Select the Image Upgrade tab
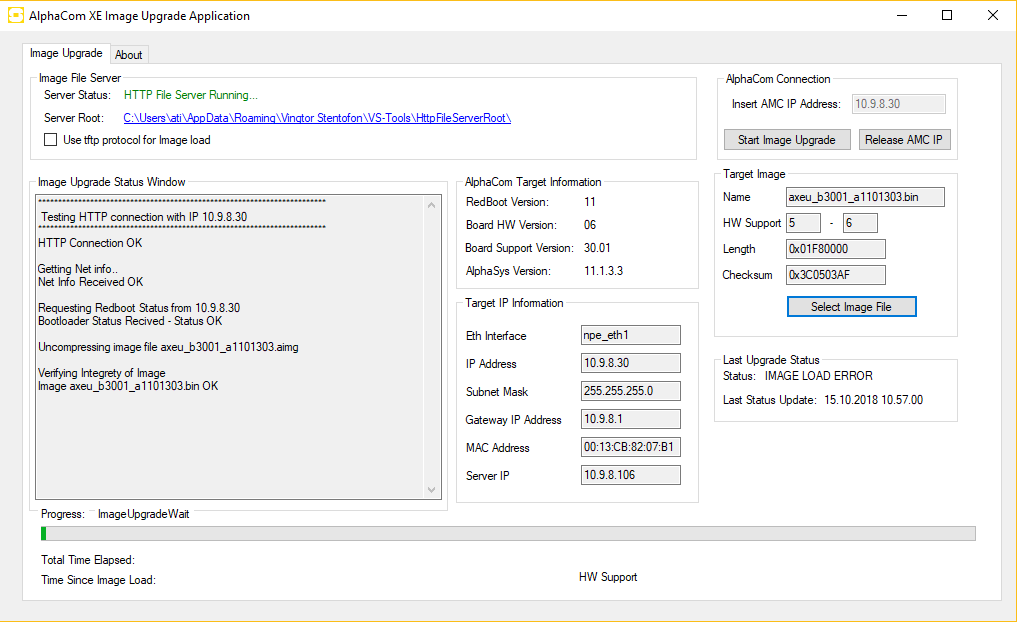The image size is (1017, 622). pos(66,53)
